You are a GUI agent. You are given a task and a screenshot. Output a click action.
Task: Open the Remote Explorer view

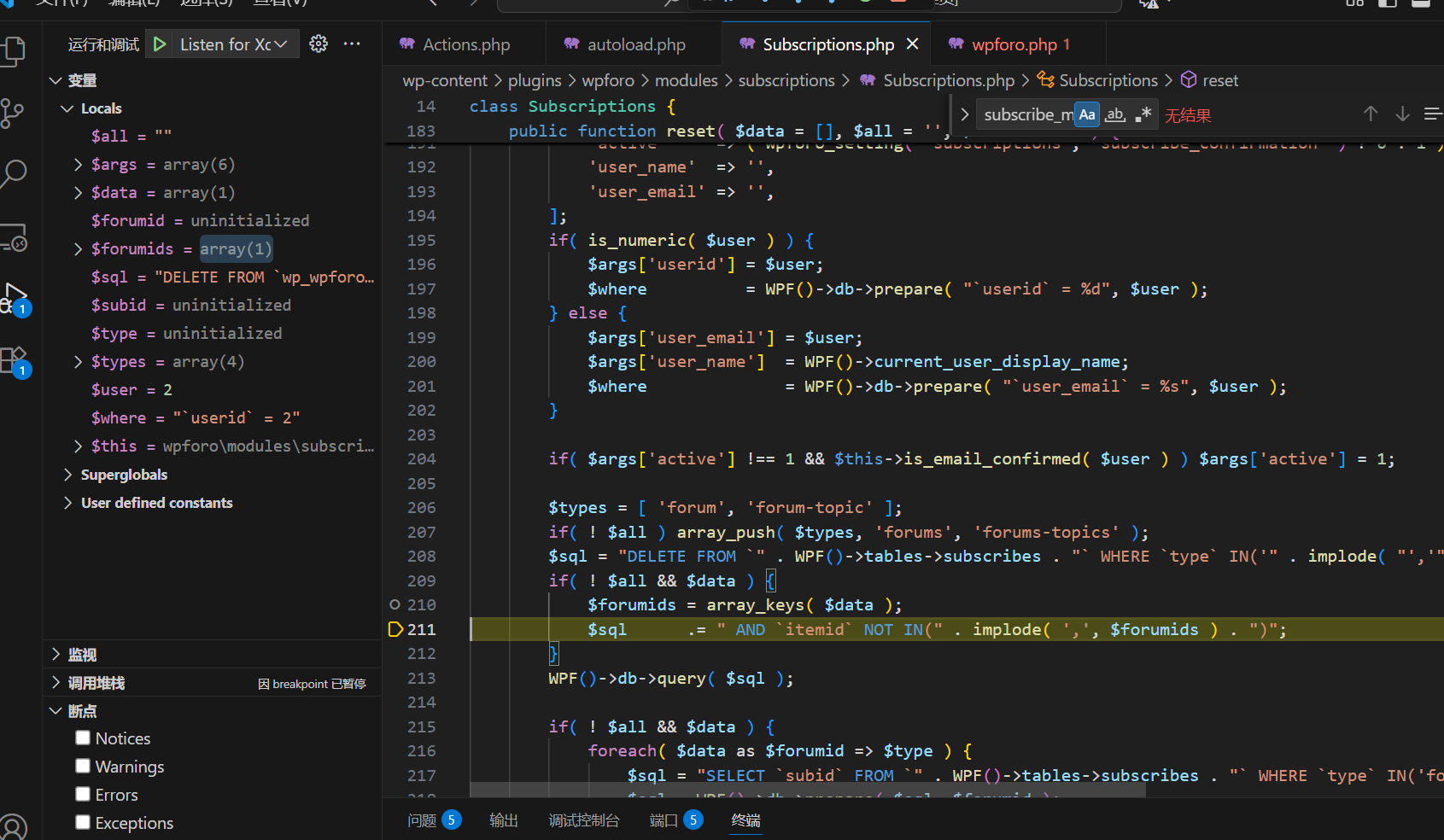[x=15, y=237]
